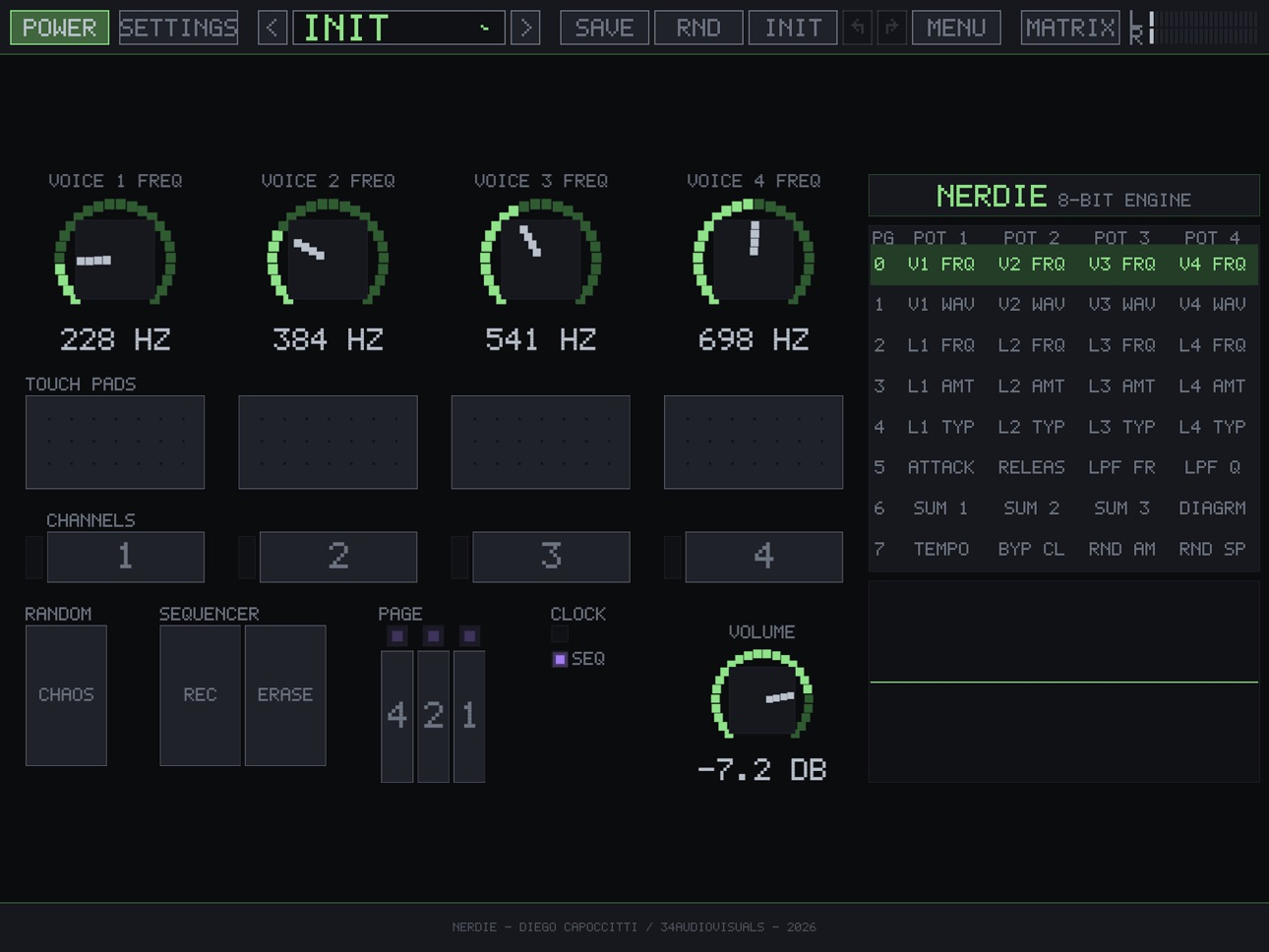Screen dimensions: 1269x952
Task: Click the undo arrow icon
Action: [x=857, y=28]
